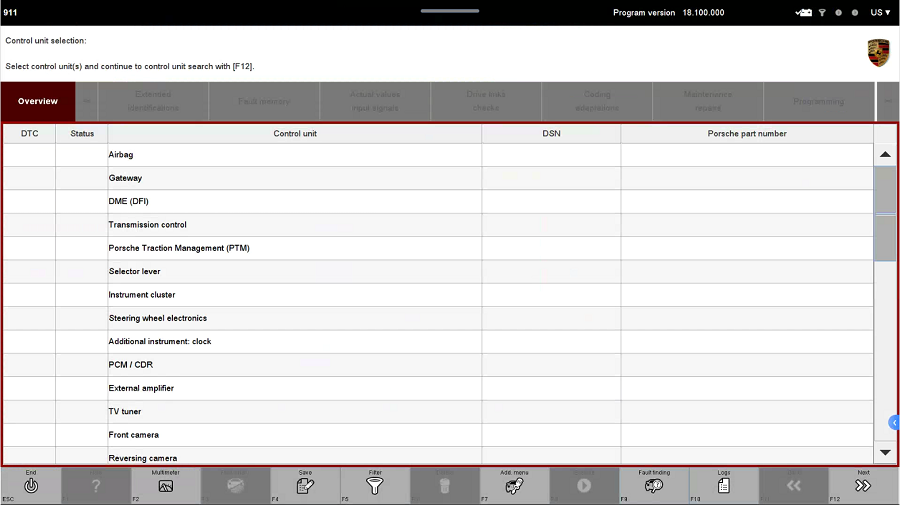900x505 pixels.
Task: Select Selector lever row
Action: click(439, 271)
